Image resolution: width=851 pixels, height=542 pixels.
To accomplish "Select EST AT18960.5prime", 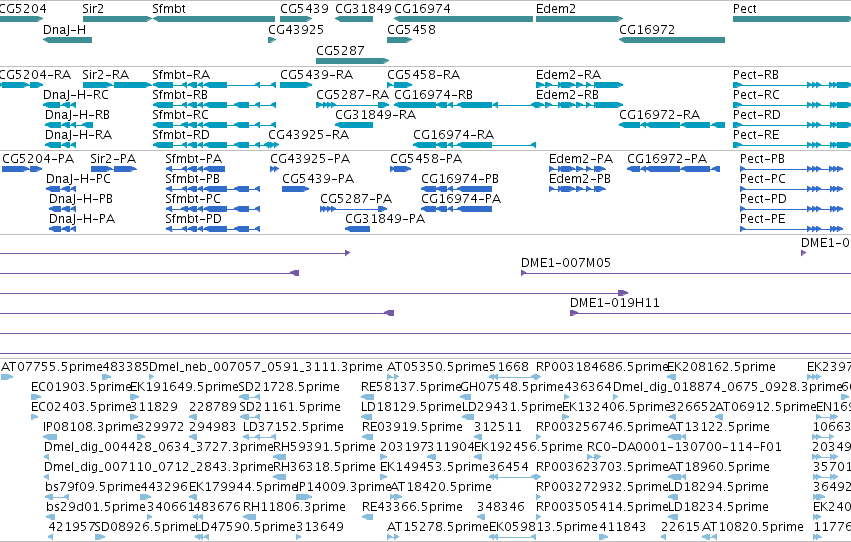I will click(x=719, y=468).
